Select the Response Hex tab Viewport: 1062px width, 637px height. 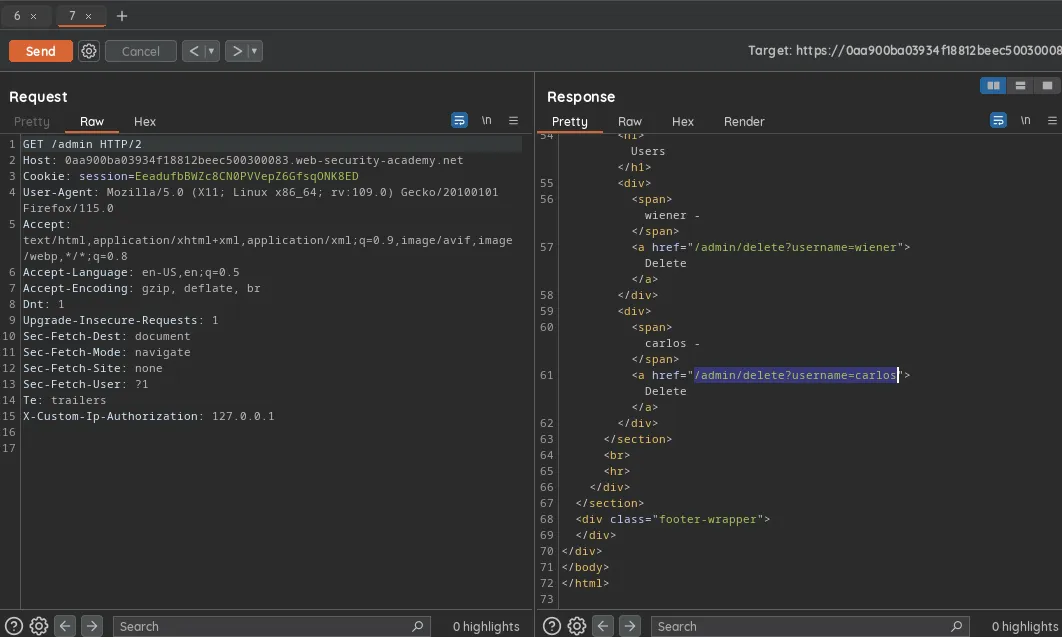pyautogui.click(x=683, y=121)
